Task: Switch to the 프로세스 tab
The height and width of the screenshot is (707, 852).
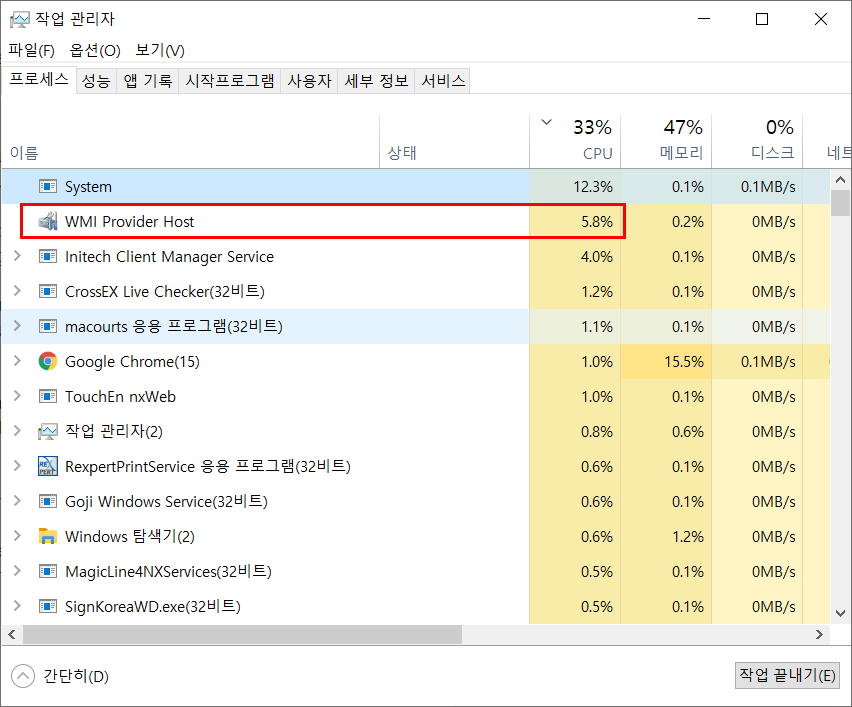Action: [39, 79]
